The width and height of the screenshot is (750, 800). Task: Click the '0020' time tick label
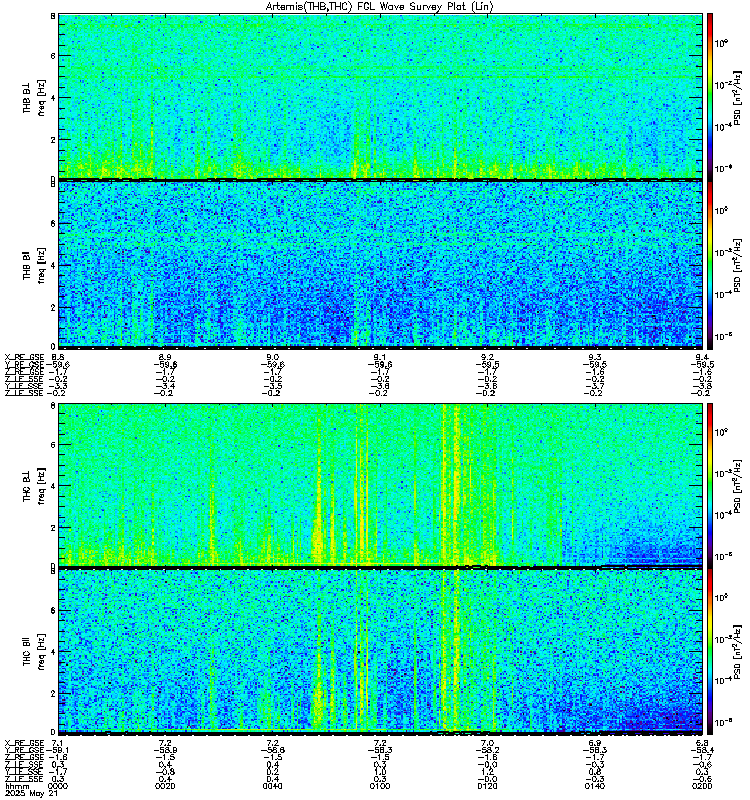(165, 786)
